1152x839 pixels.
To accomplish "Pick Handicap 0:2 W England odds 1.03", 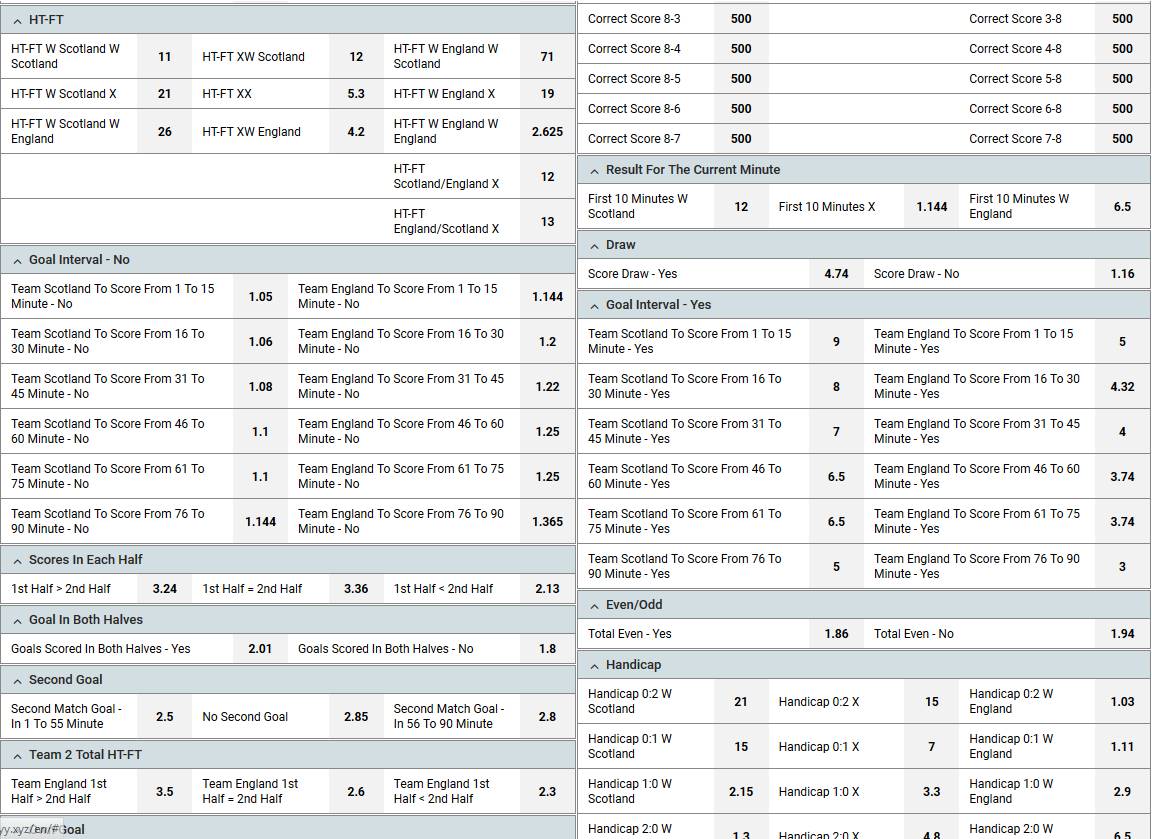I will click(x=1123, y=702).
